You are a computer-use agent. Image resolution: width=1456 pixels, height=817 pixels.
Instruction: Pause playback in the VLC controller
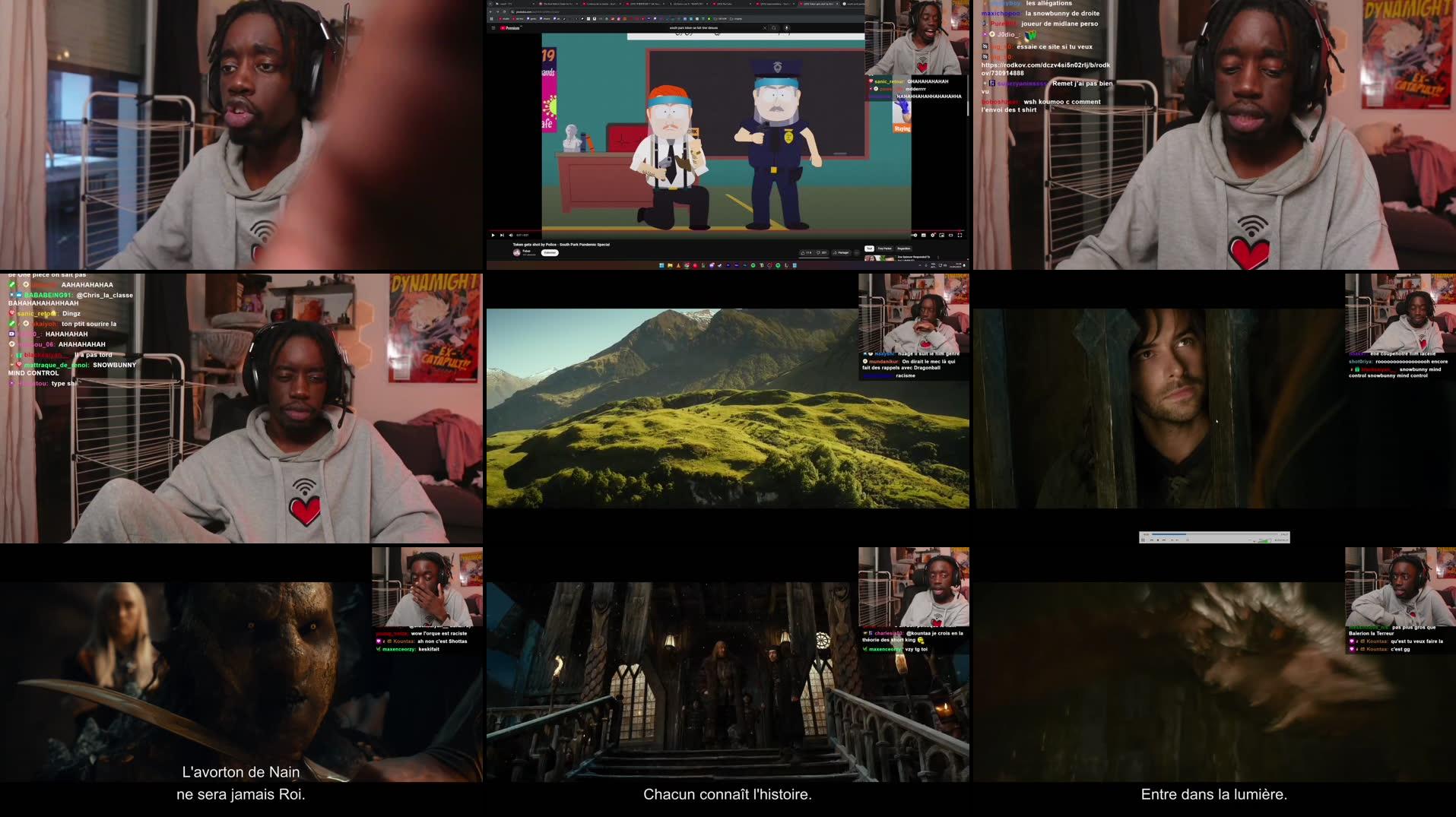[1143, 540]
